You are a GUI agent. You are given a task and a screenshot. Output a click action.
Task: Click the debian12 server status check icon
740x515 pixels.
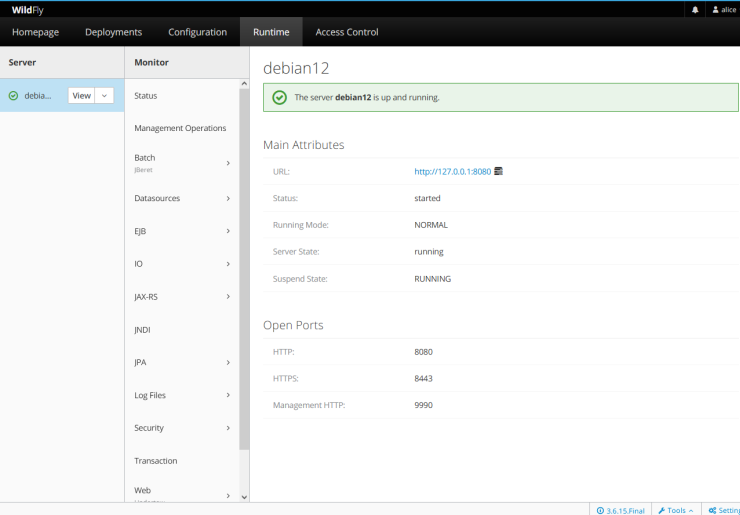click(x=13, y=96)
